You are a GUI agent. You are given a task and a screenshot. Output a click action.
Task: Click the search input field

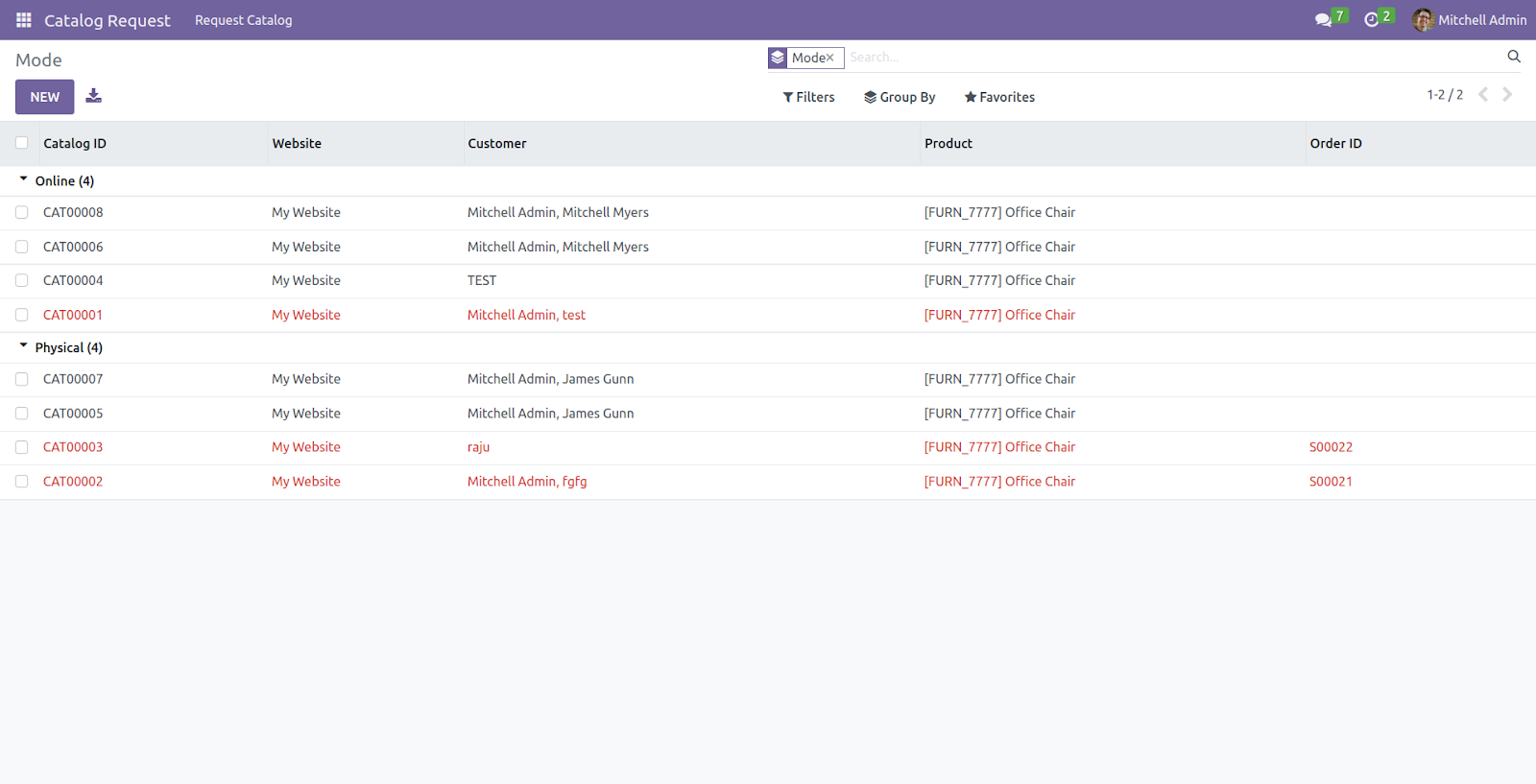(x=1173, y=58)
